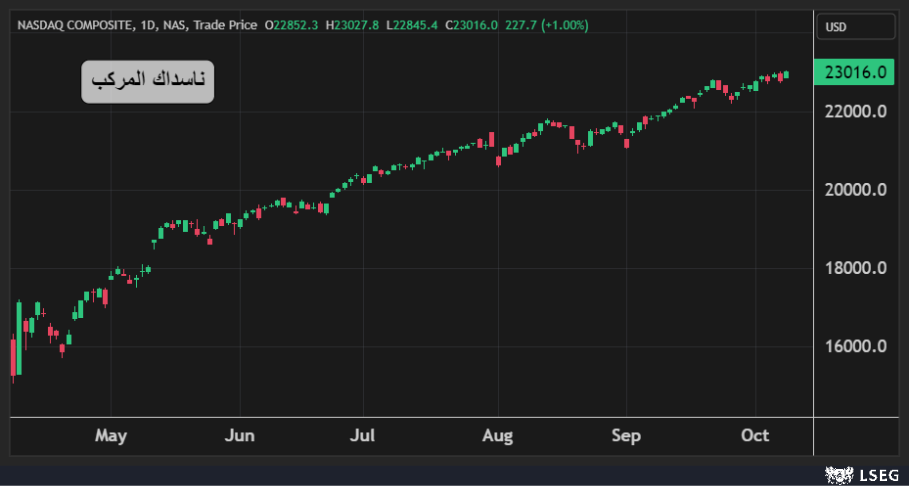Click the 22000.0 price axis label
This screenshot has width=909, height=486.
853,111
